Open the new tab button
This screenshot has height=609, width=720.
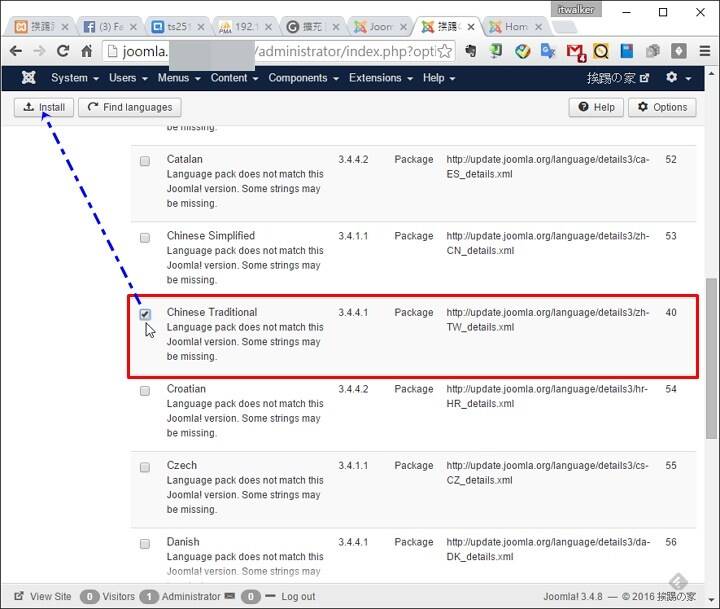tap(564, 27)
